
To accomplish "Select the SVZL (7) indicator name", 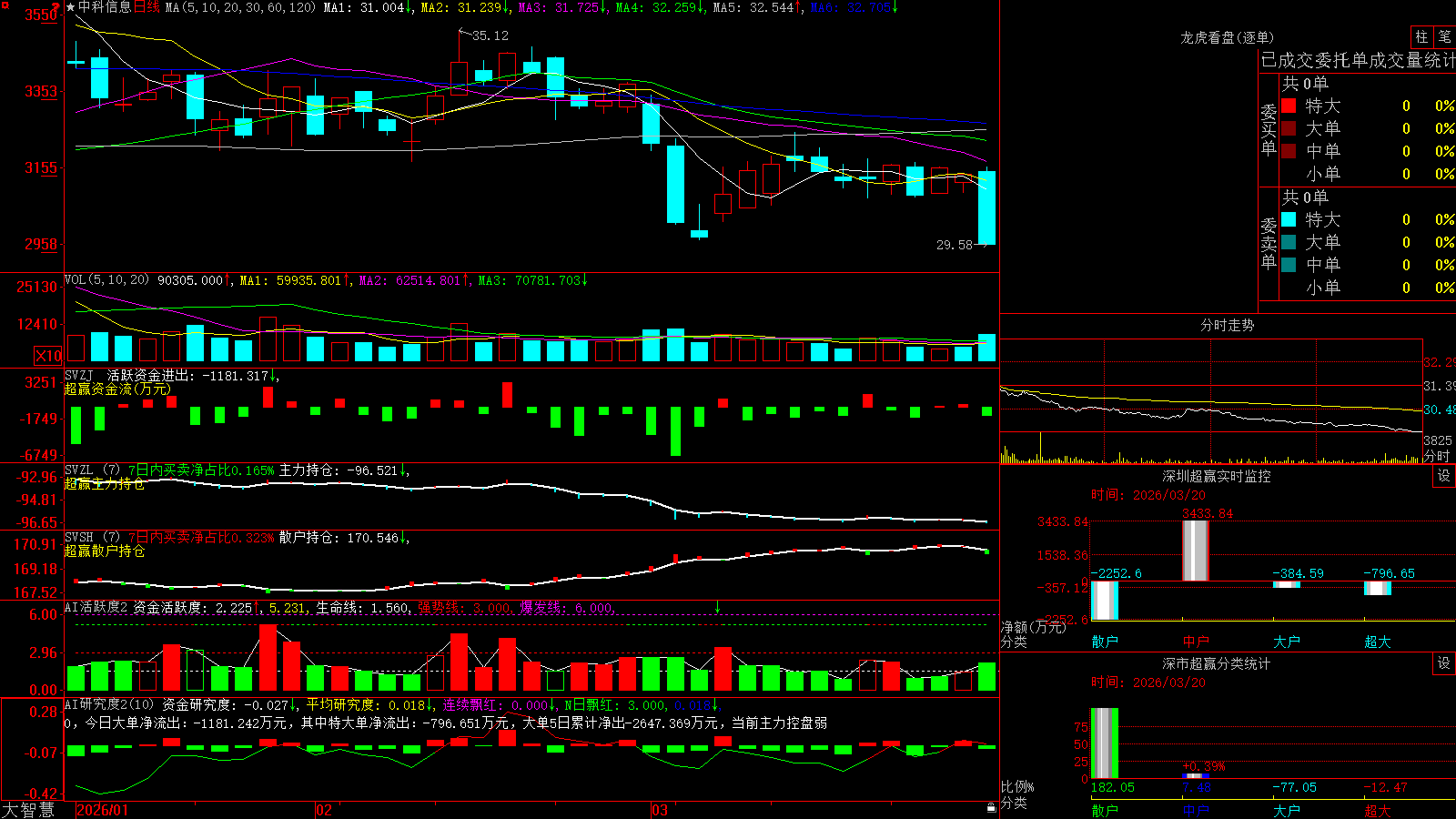I will (x=92, y=470).
